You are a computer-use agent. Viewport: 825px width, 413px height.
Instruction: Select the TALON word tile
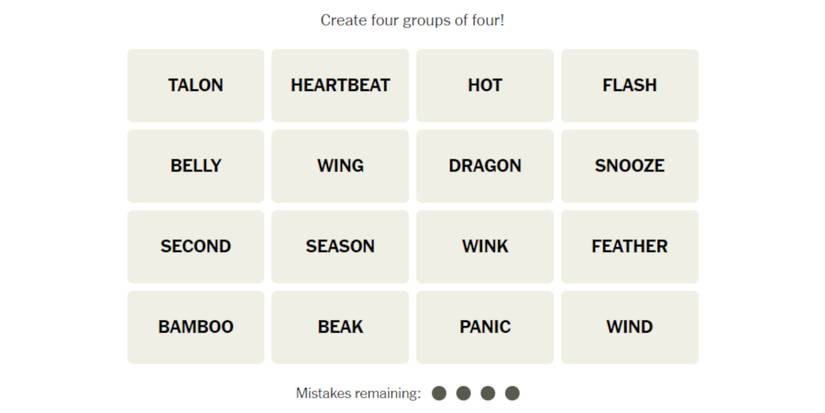[x=196, y=85]
